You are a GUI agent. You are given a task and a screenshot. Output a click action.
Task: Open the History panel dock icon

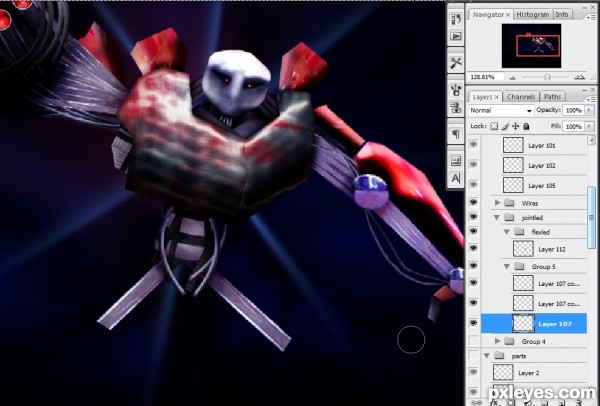click(x=456, y=18)
